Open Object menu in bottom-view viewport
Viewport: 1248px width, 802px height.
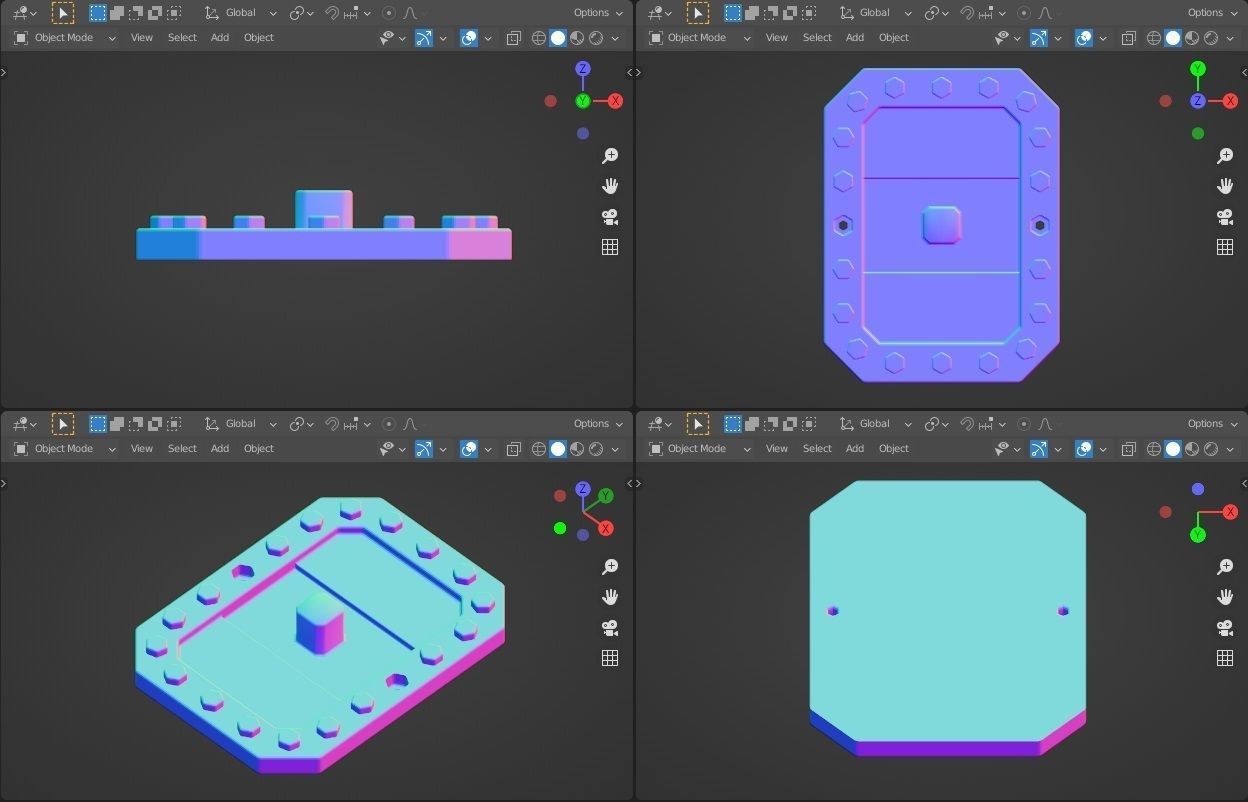click(x=894, y=449)
